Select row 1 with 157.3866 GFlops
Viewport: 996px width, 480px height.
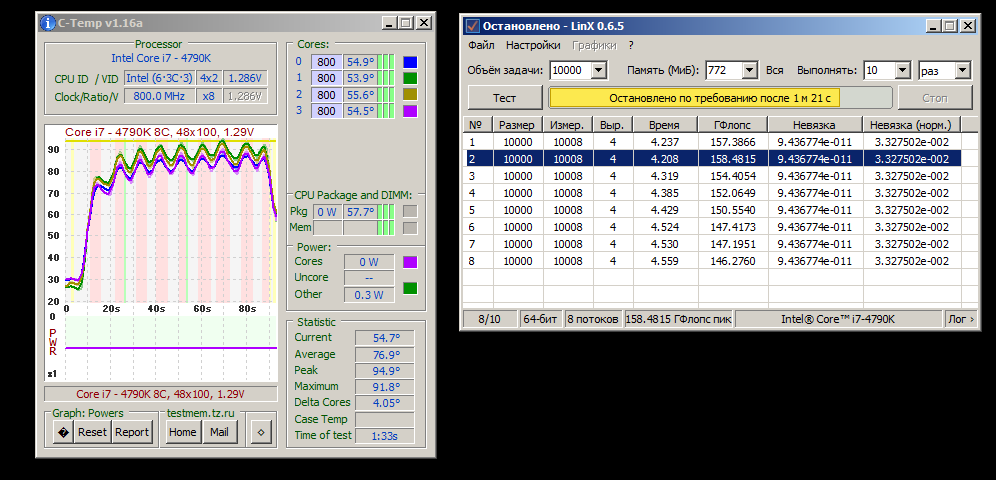tap(712, 142)
